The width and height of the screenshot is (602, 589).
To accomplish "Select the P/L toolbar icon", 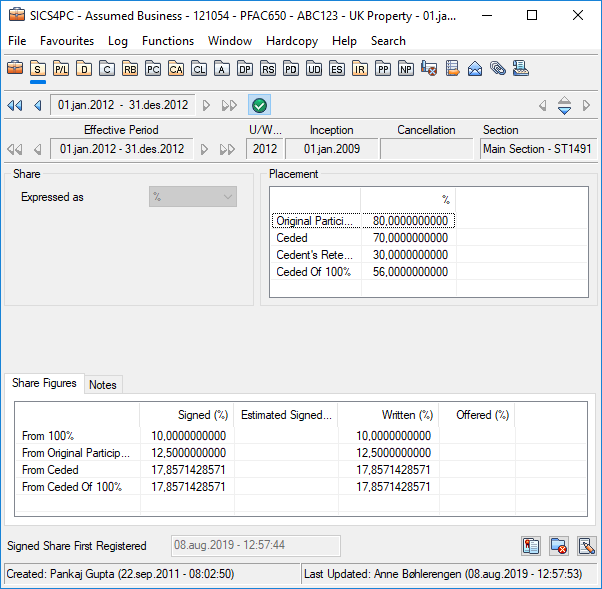I will pos(61,69).
